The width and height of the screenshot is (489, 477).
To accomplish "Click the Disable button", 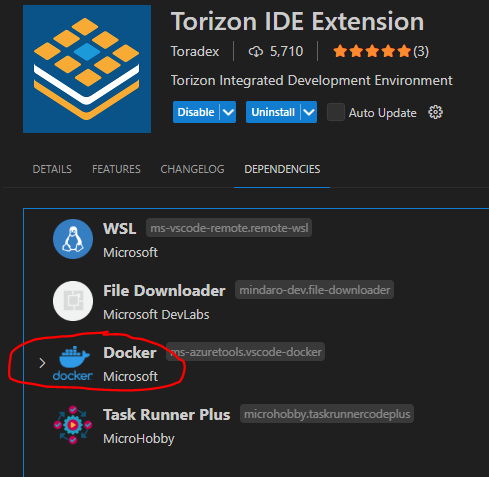I will pyautogui.click(x=196, y=112).
